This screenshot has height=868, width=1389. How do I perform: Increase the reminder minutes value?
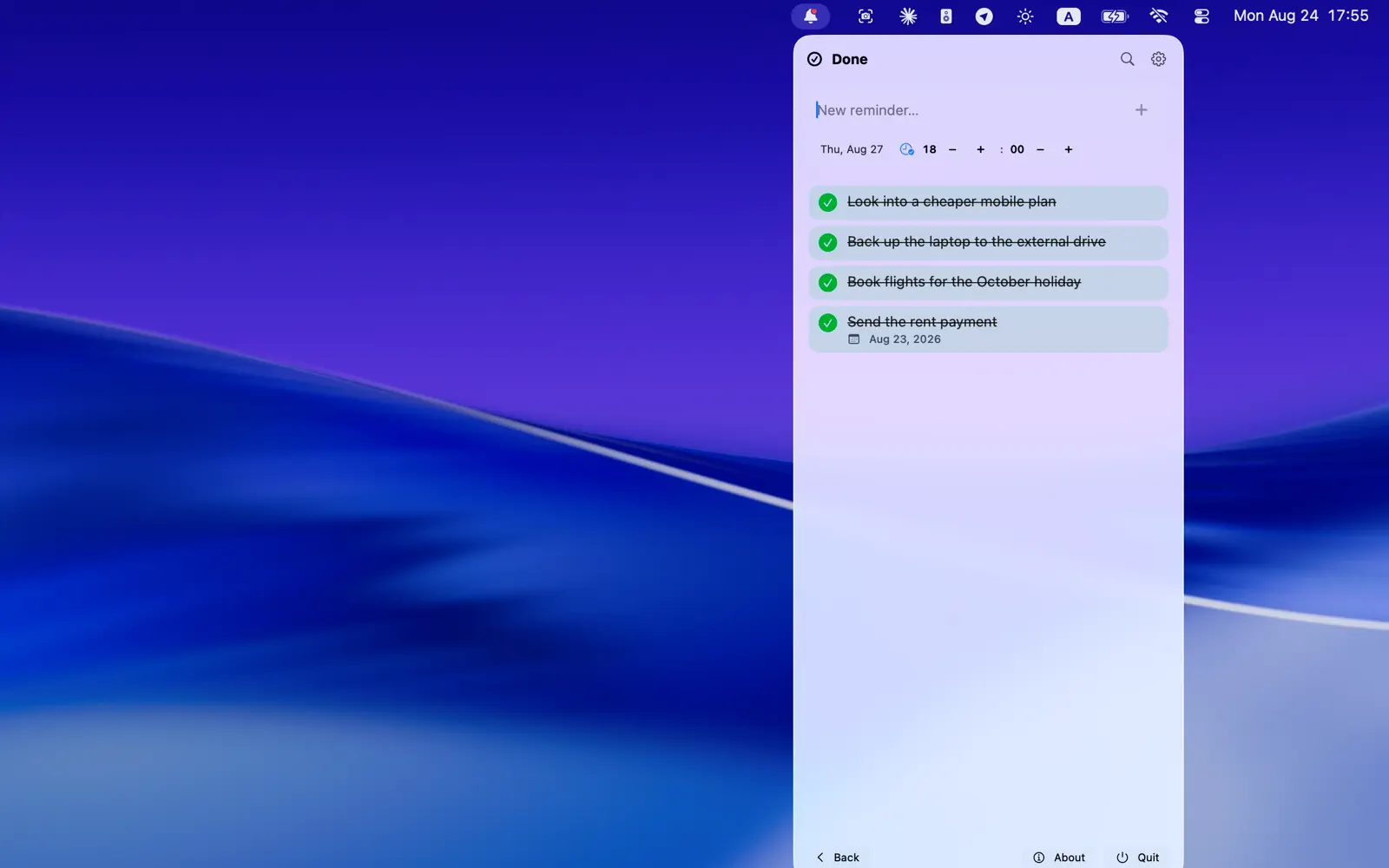[1069, 149]
